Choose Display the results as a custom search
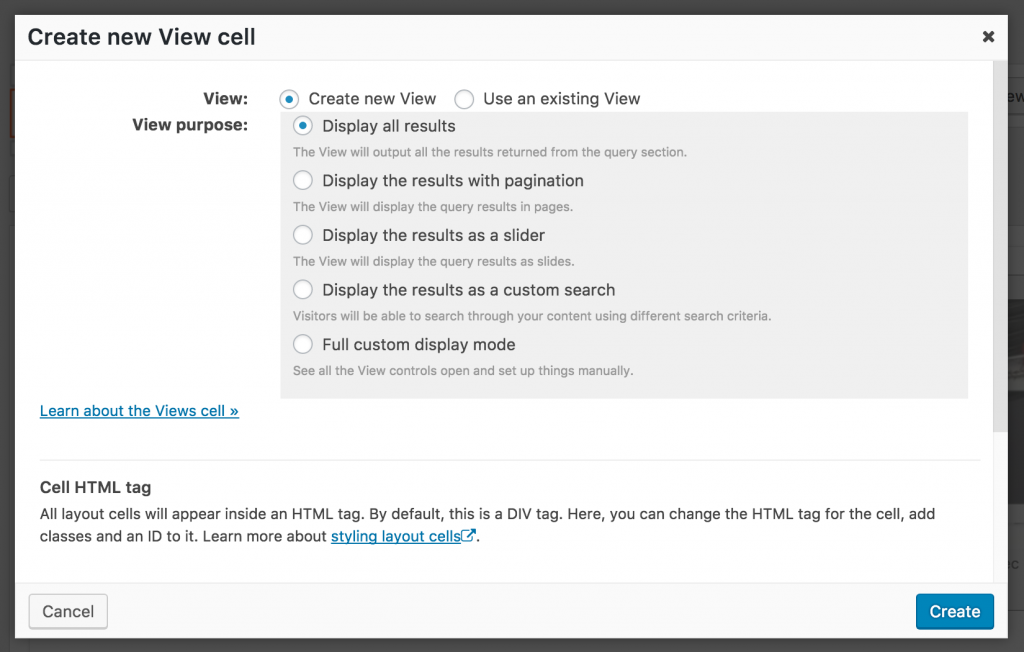The height and width of the screenshot is (652, 1024). [x=302, y=289]
